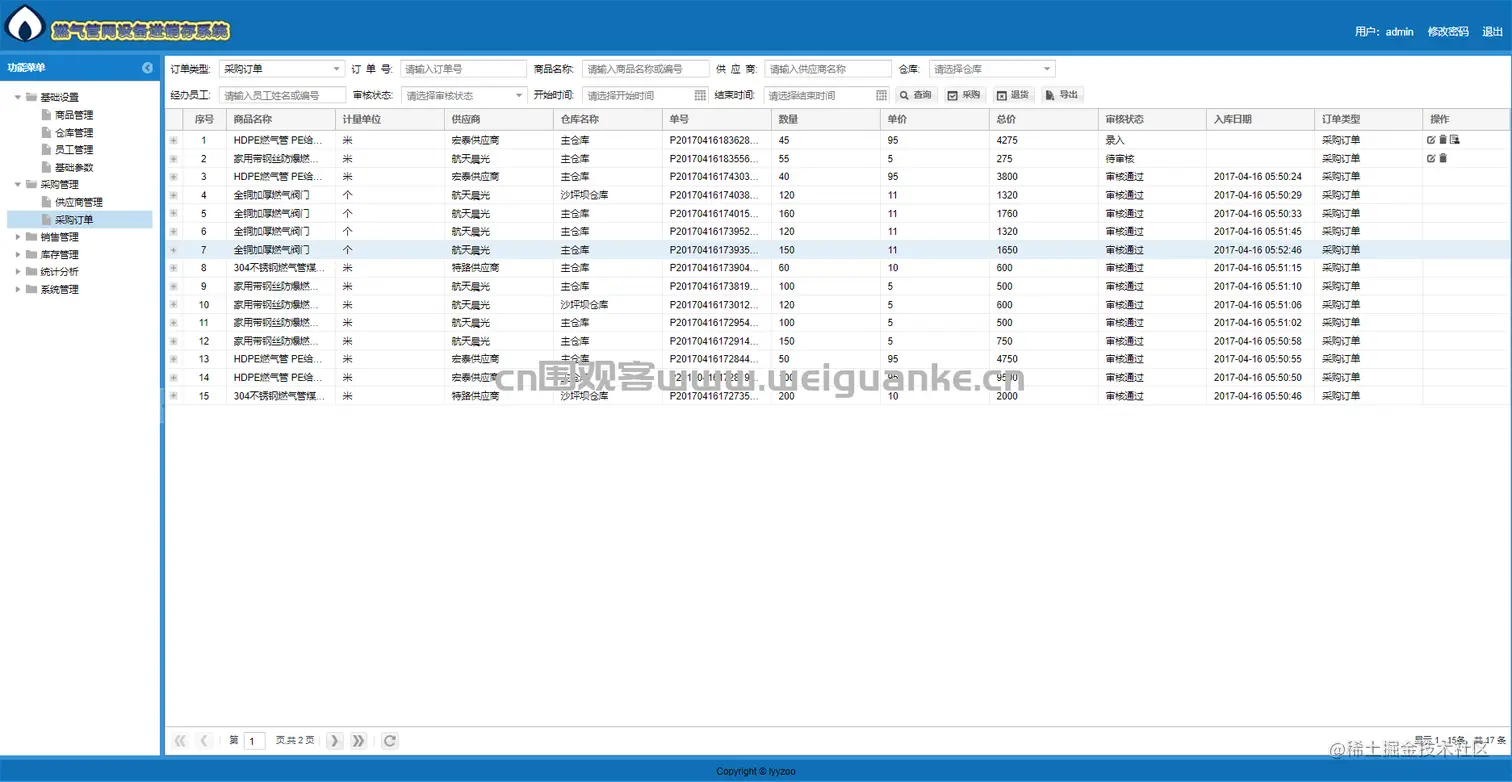This screenshot has height=782, width=1512.
Task: Click the 查询 search button
Action: tap(915, 95)
